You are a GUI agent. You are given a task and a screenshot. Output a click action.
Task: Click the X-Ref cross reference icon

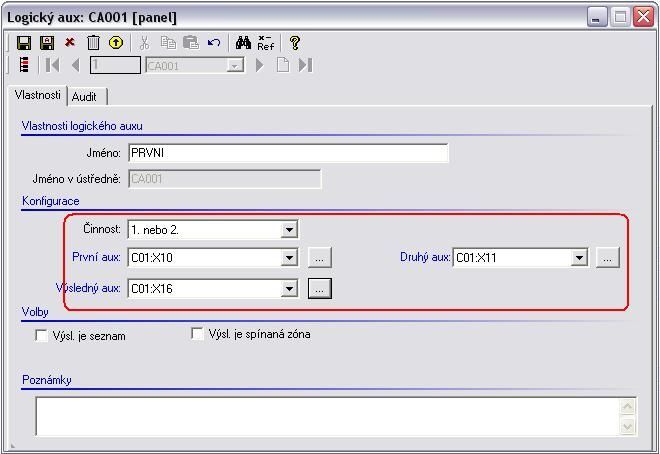pos(266,43)
